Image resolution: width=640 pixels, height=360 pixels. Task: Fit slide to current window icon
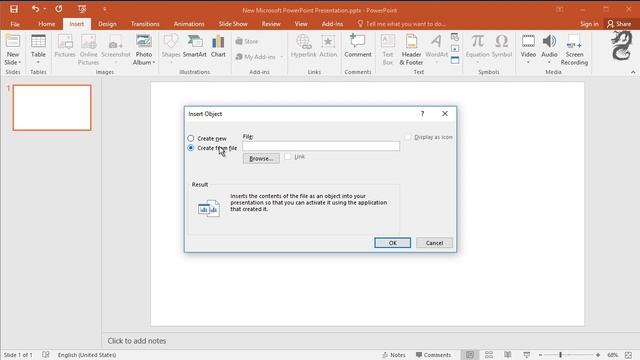click(628, 355)
